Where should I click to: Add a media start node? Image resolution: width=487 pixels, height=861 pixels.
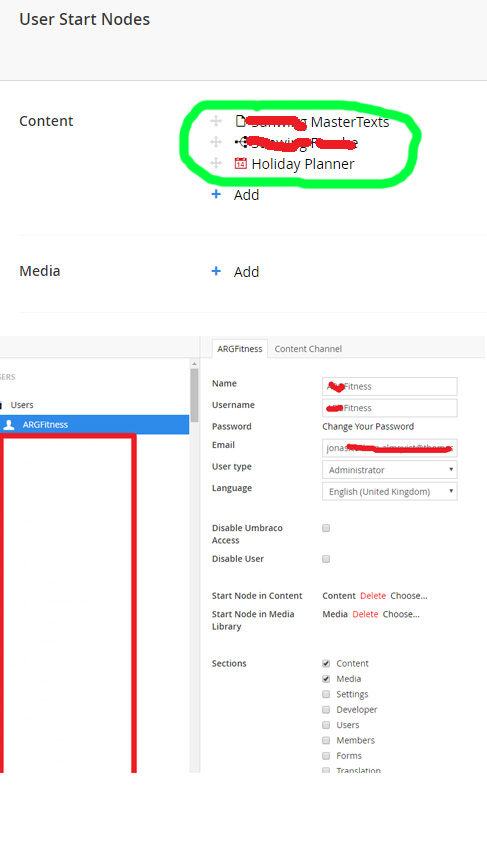(x=246, y=272)
